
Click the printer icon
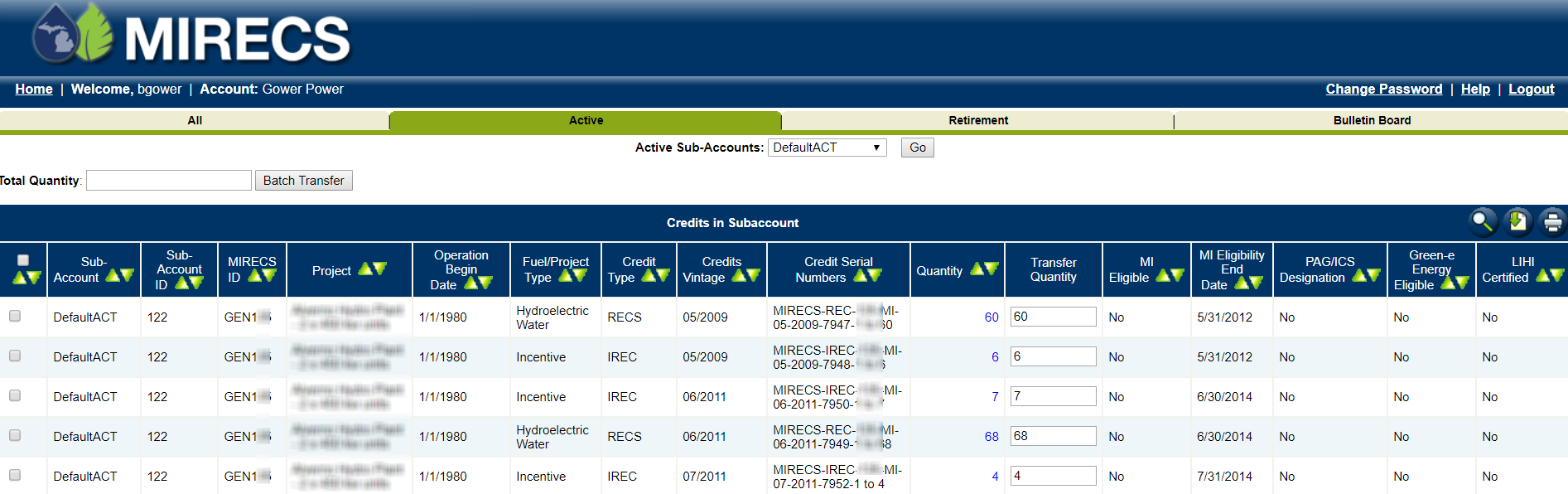click(x=1552, y=221)
